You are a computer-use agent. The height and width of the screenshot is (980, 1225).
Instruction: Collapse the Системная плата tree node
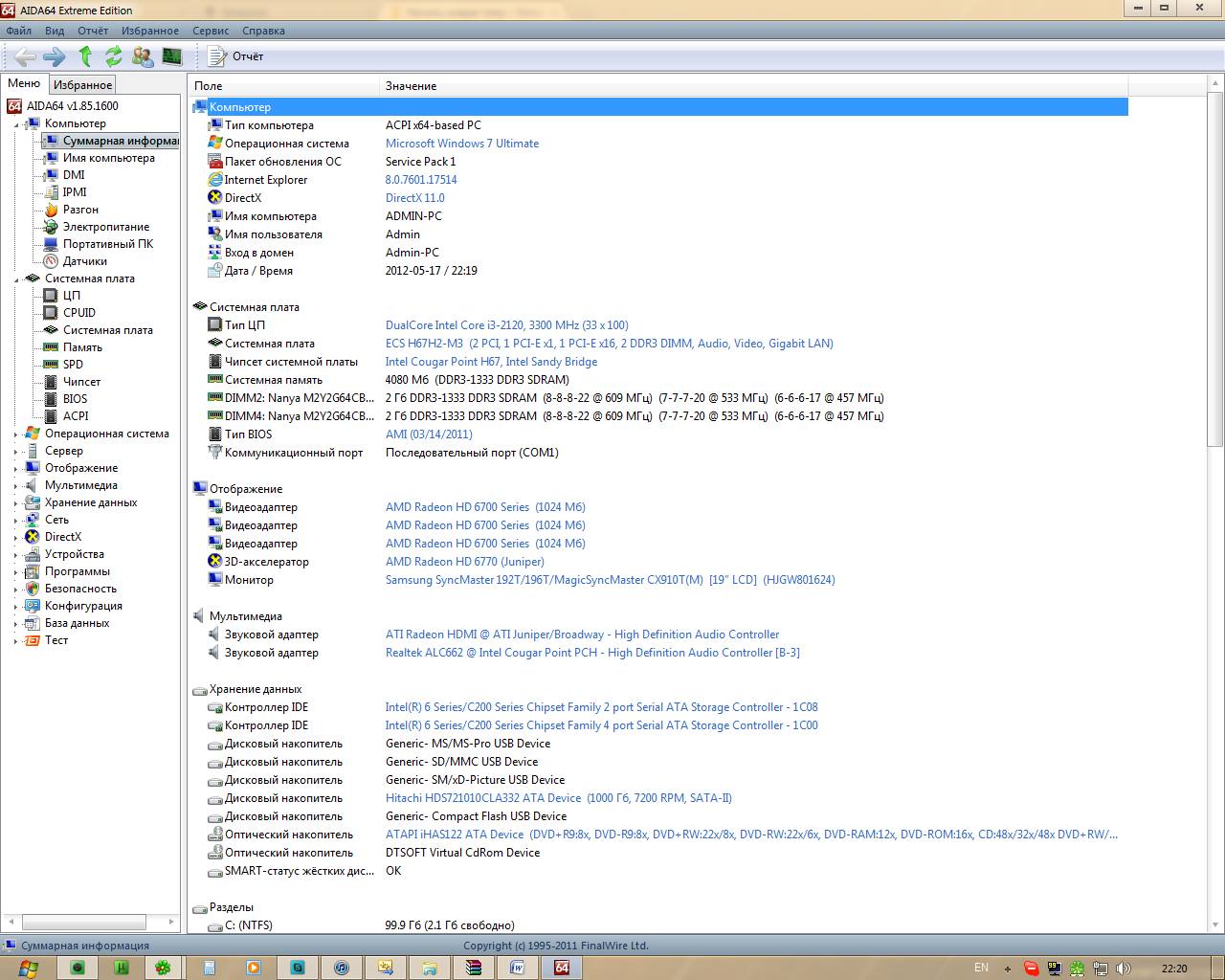tap(16, 279)
